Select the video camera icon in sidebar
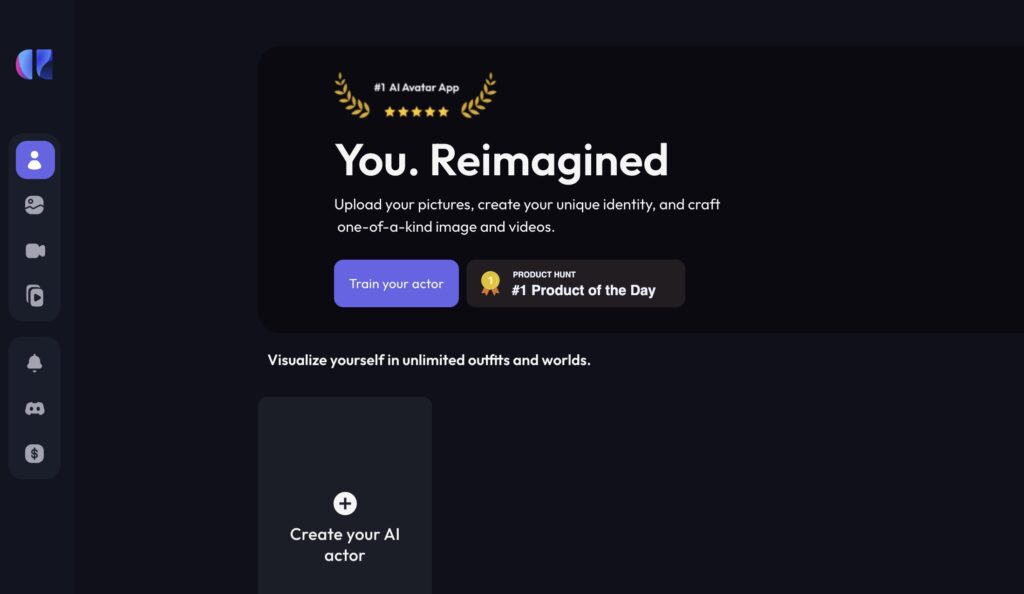 [x=35, y=251]
